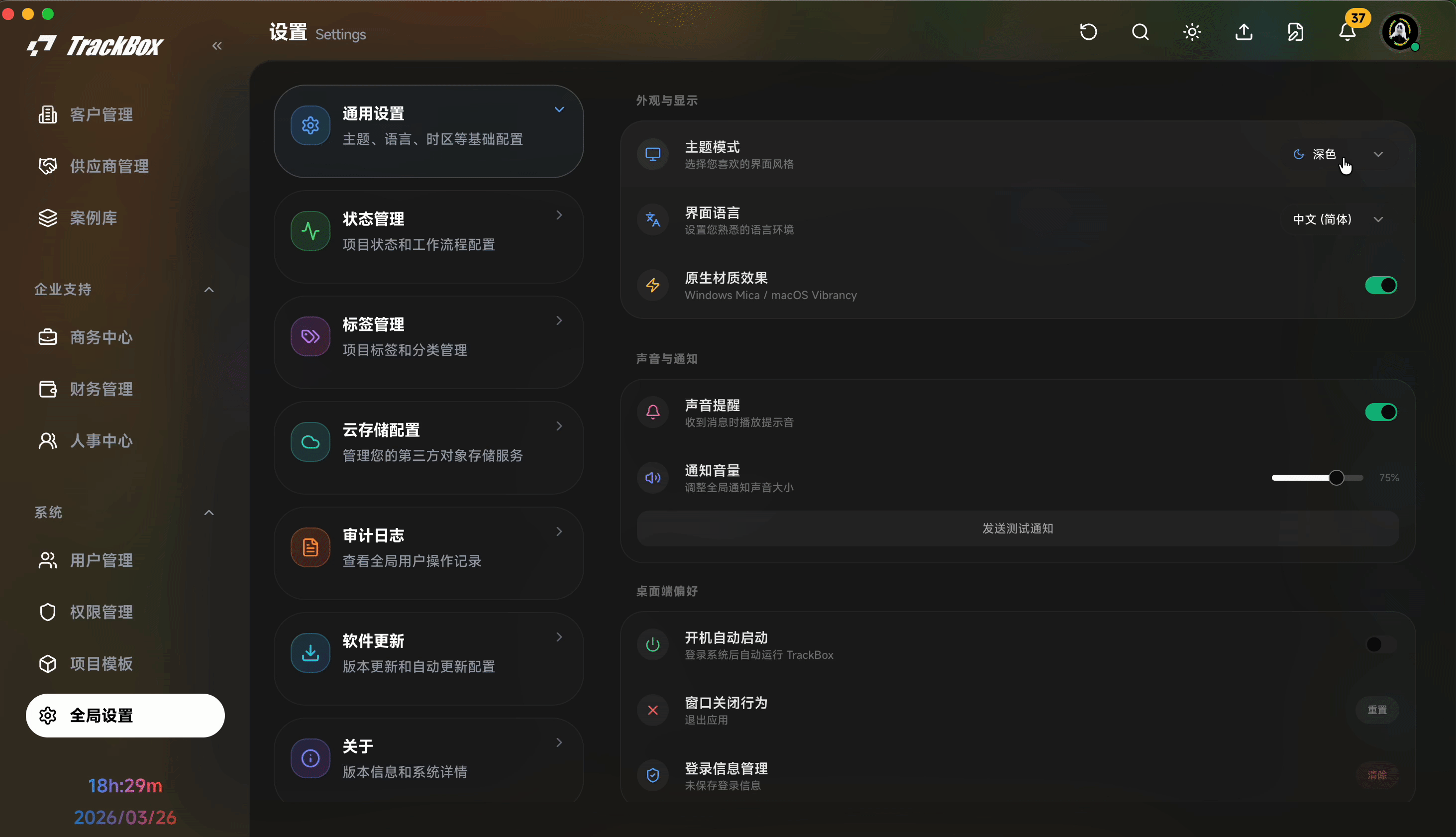
Task: Click the 用户管理 users icon
Action: click(48, 560)
